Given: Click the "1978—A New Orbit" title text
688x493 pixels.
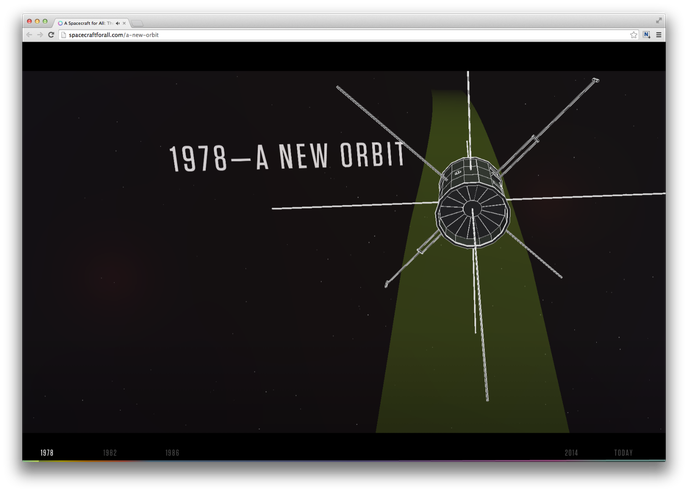Looking at the screenshot, I should (x=287, y=158).
